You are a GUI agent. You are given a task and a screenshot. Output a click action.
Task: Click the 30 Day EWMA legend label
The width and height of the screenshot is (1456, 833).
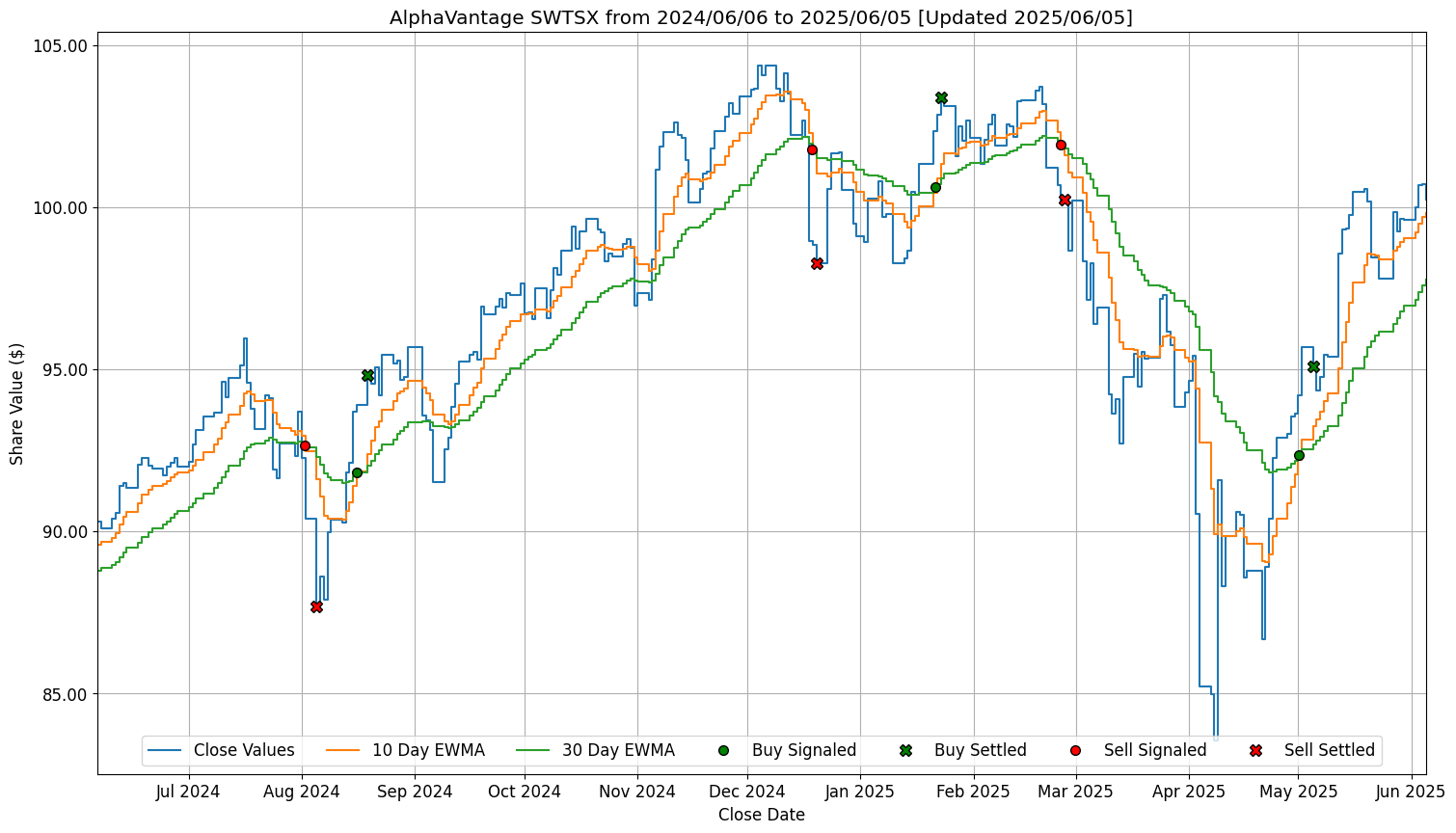[618, 750]
